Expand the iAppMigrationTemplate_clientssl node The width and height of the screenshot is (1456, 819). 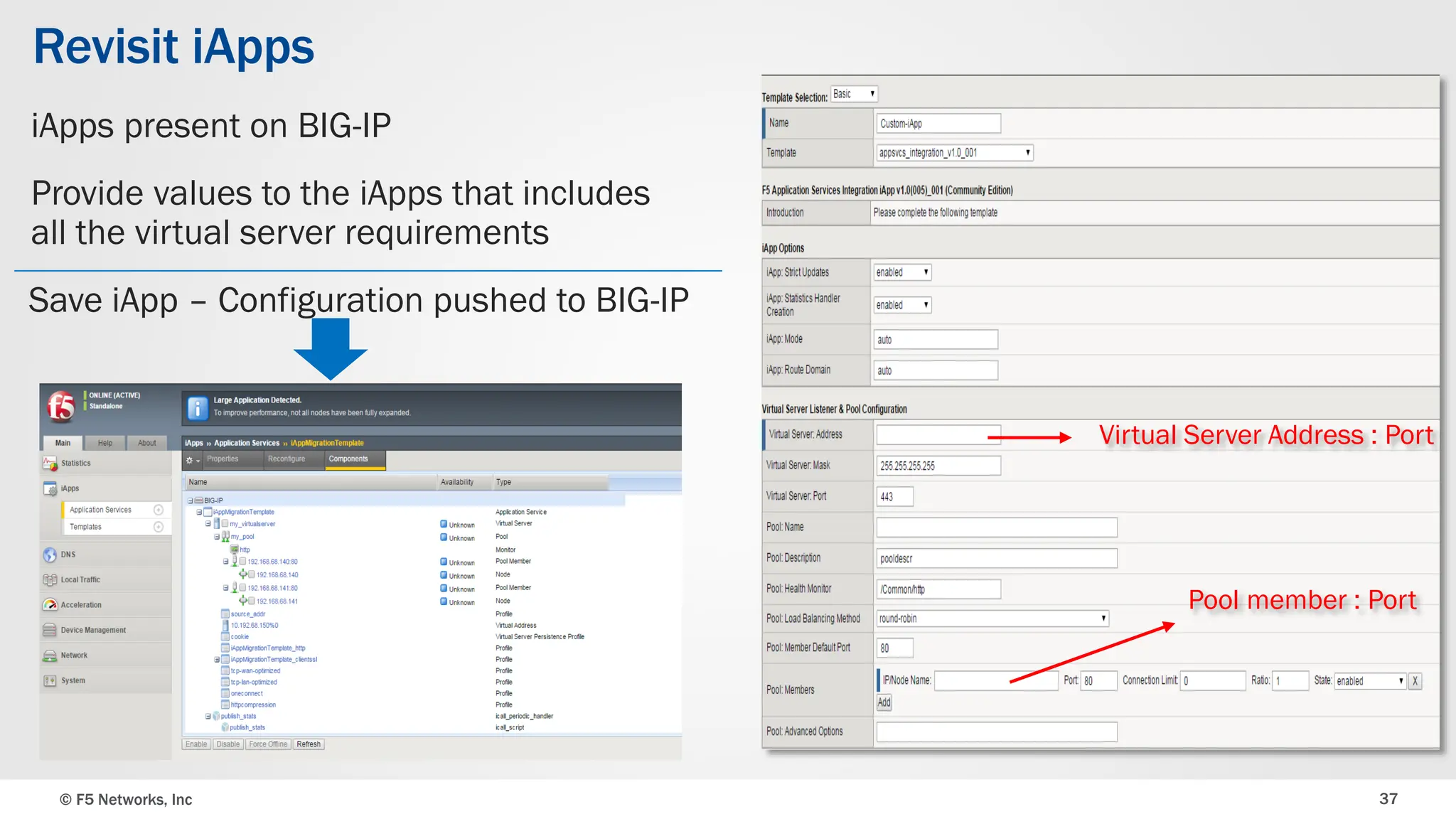click(217, 660)
